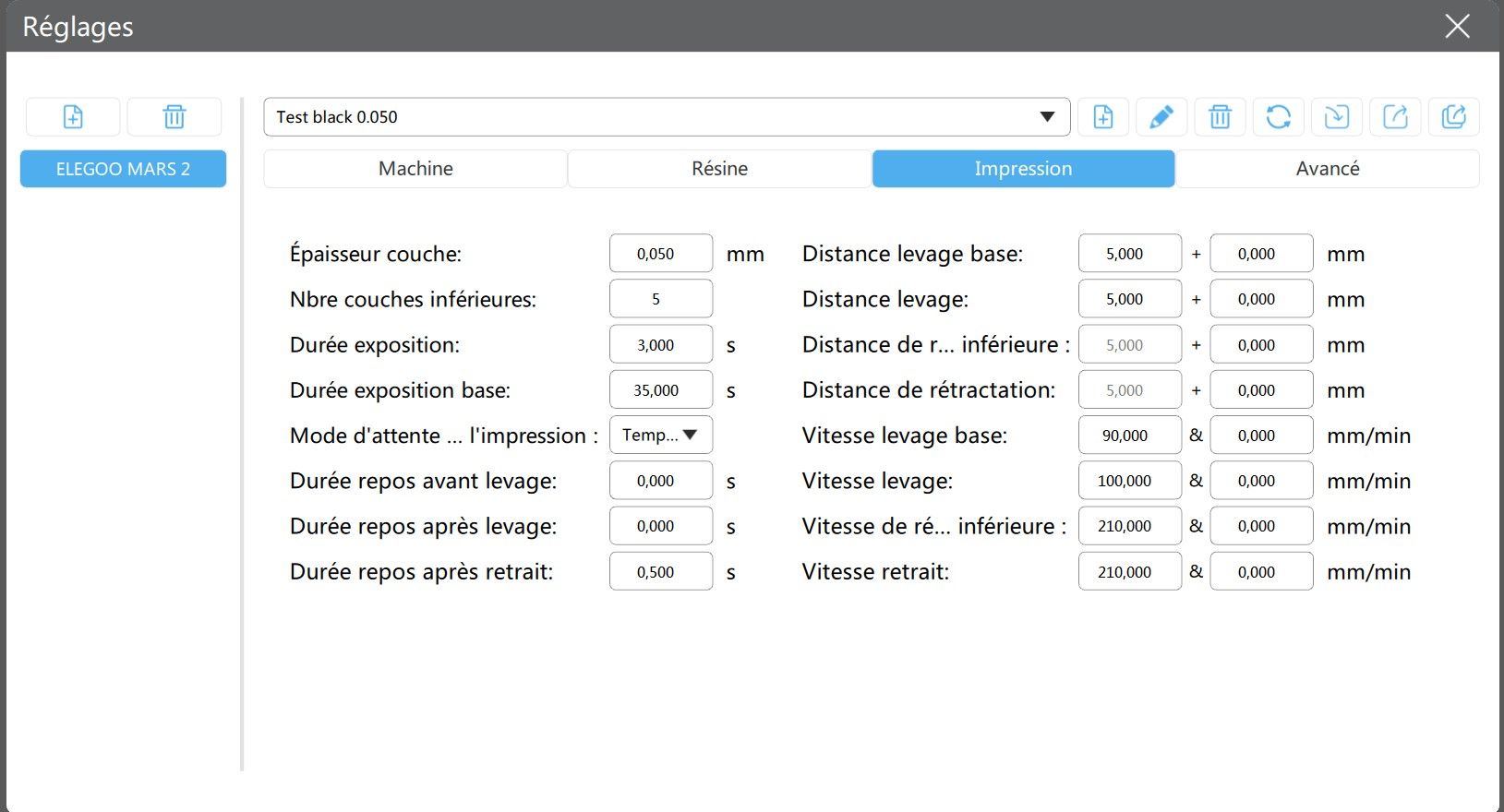This screenshot has height=812, width=1504.
Task: Click the Vitesse retrait label
Action: tap(875, 572)
